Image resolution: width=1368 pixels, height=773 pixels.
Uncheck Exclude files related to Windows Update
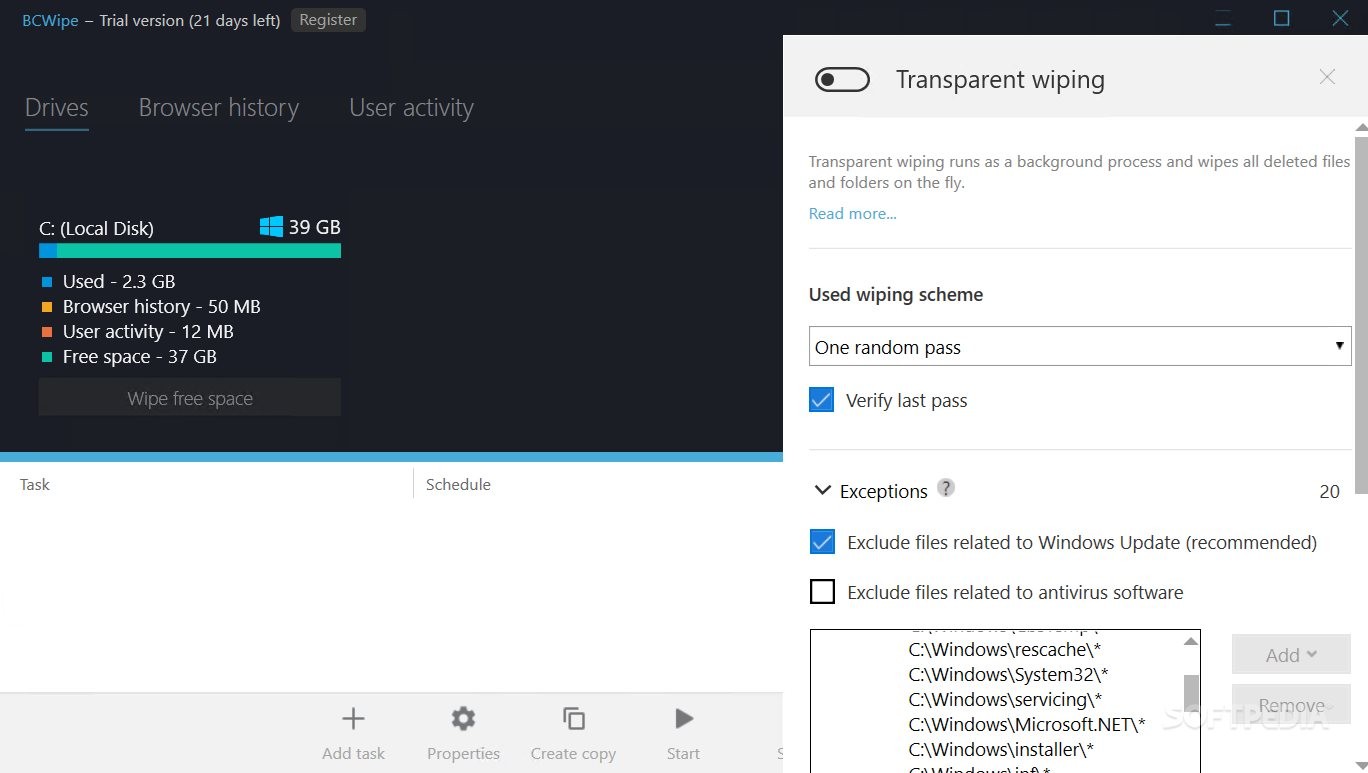(822, 542)
